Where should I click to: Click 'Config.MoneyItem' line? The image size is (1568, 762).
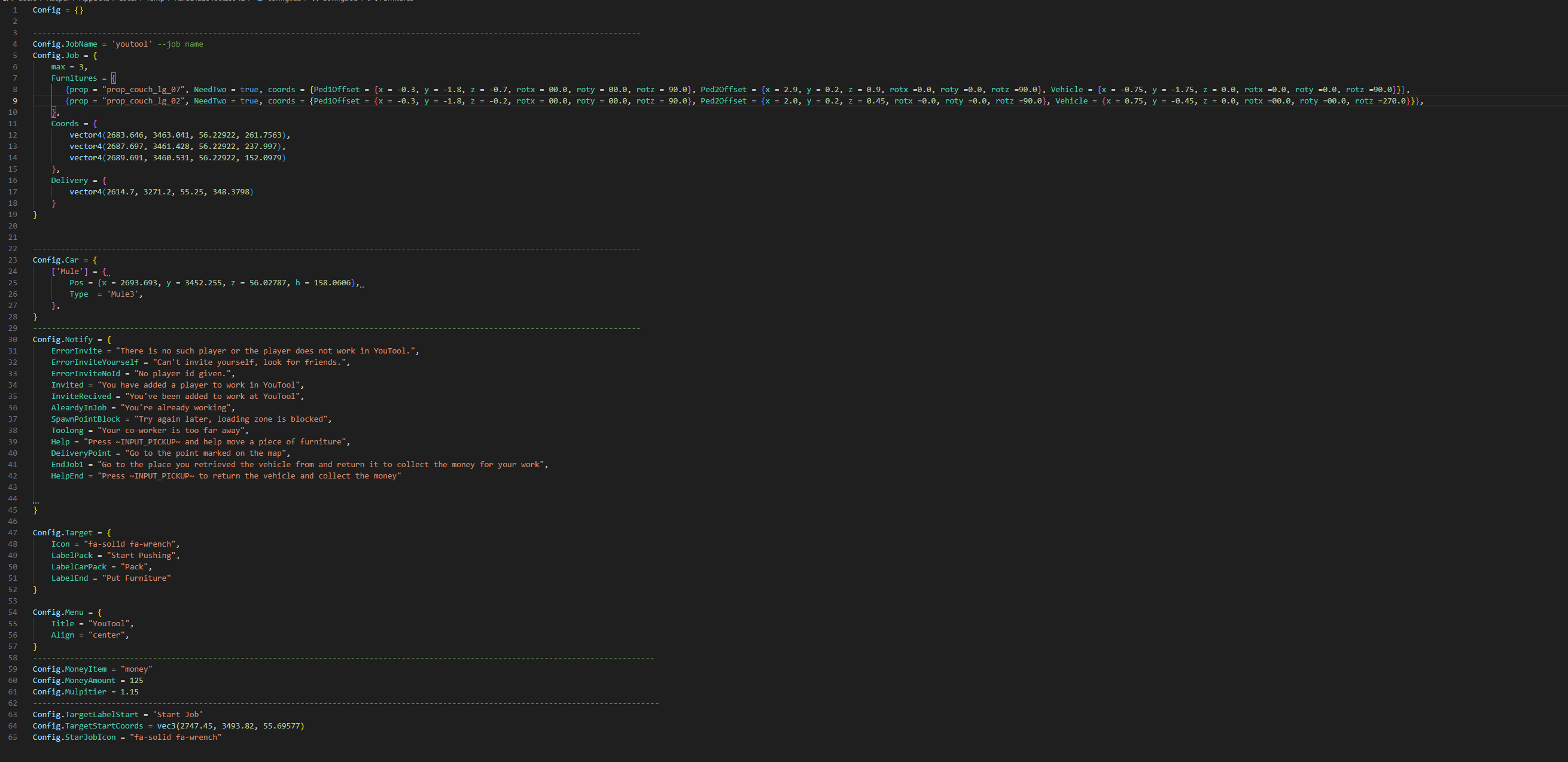[92, 669]
